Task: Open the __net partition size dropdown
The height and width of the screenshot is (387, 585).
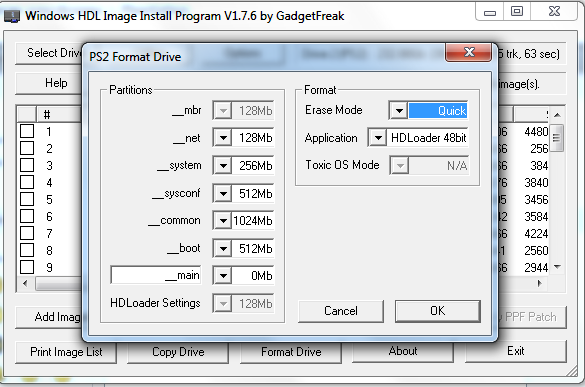Action: (x=223, y=138)
